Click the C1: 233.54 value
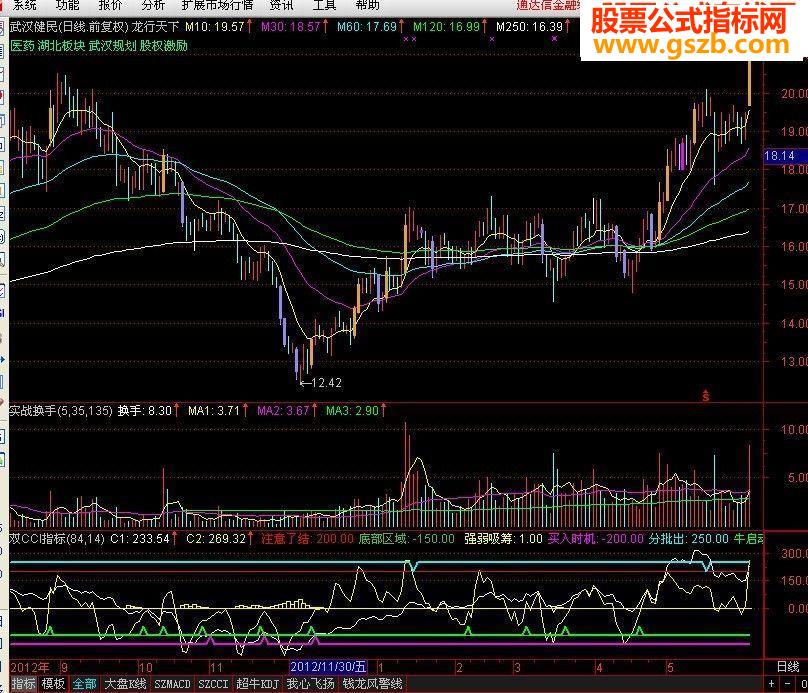 (144, 538)
